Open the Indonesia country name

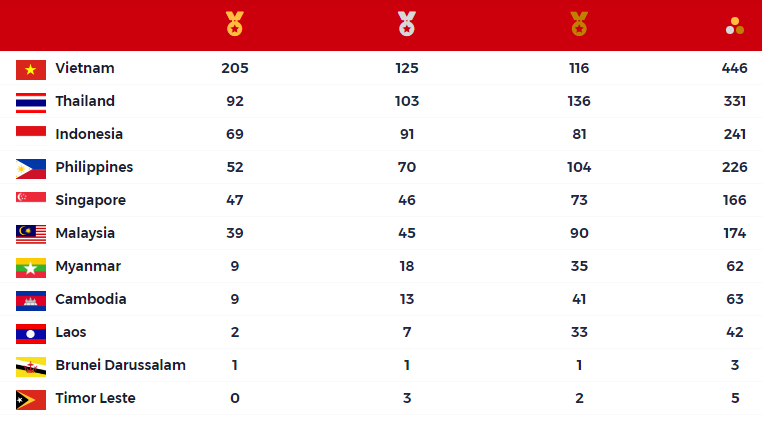click(x=89, y=134)
